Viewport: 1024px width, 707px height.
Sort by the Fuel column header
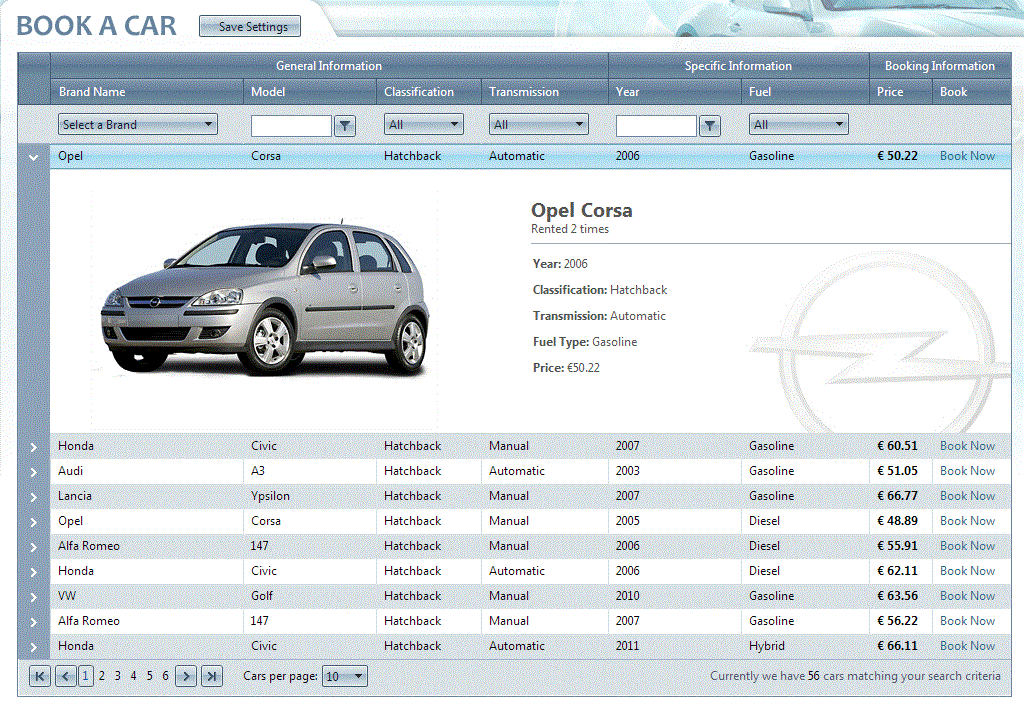point(760,92)
